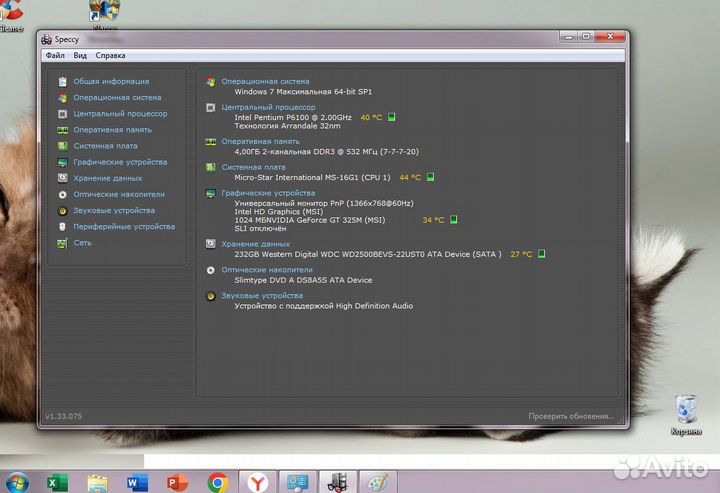Viewport: 720px width, 493px height.
Task: Open Графические устройства heading in summary
Action: point(268,193)
